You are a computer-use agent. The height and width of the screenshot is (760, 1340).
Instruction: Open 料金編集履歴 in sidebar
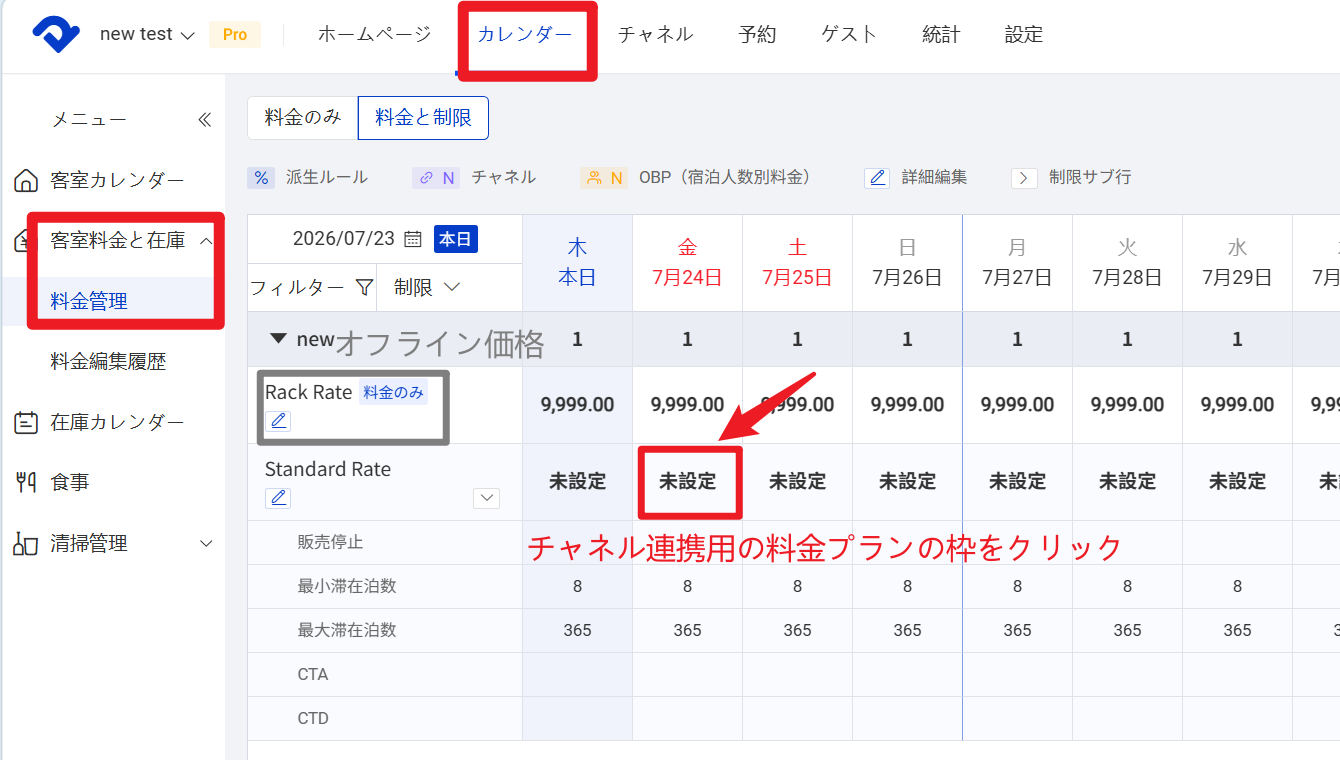coord(108,361)
